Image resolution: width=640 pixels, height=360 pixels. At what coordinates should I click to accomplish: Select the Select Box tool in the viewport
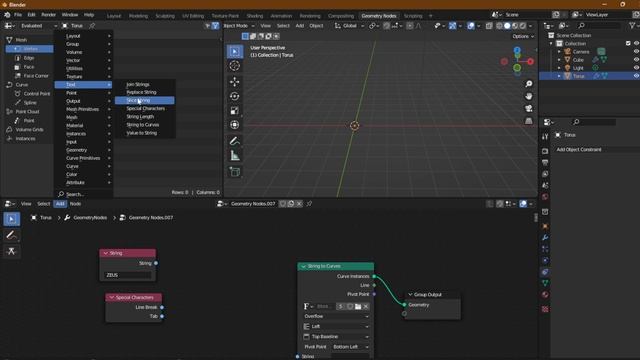pyautogui.click(x=235, y=51)
